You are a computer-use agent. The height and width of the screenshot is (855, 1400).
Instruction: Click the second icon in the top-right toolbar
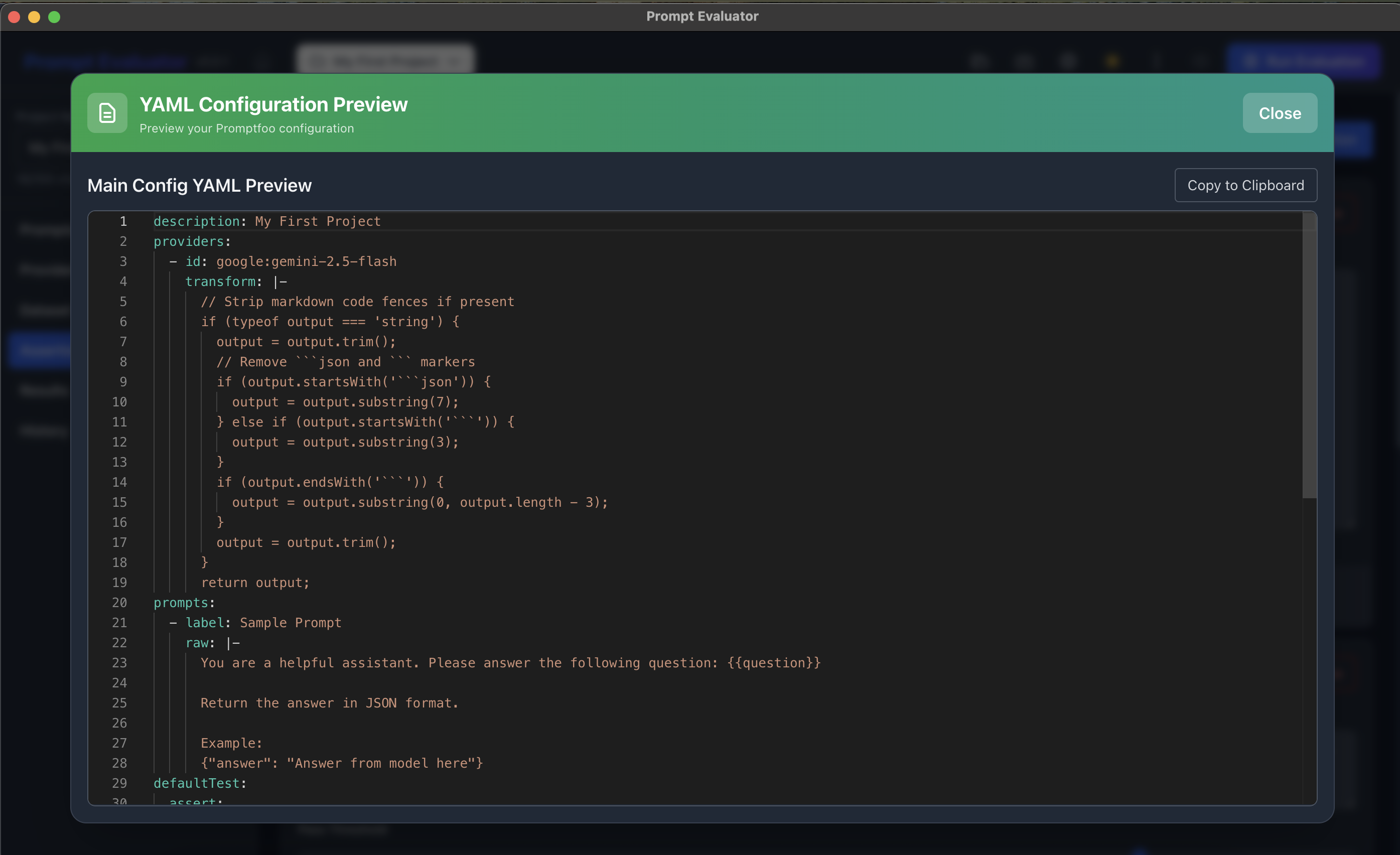(1024, 61)
